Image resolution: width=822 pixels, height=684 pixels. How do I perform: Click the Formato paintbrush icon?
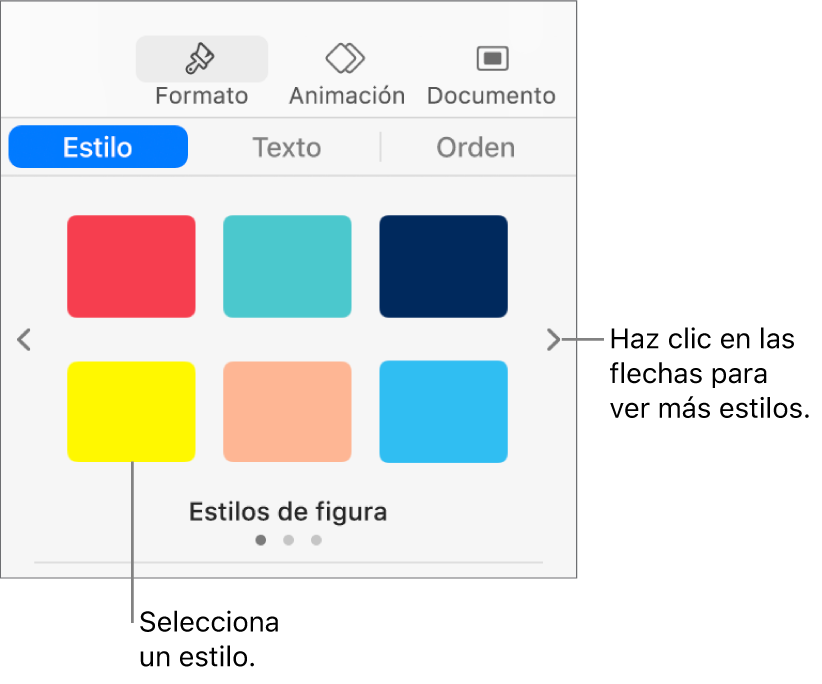tap(201, 59)
